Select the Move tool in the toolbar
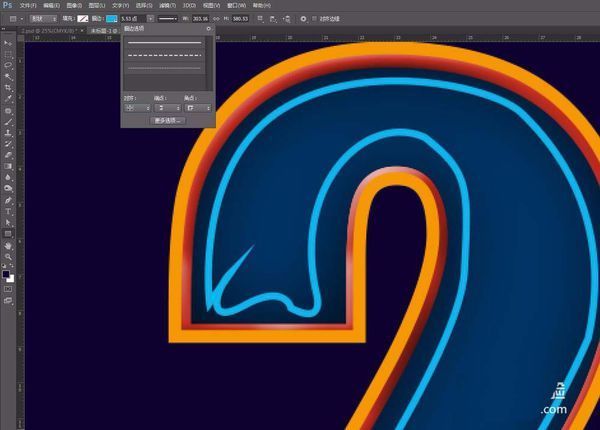This screenshot has height=430, width=600. (x=8, y=44)
